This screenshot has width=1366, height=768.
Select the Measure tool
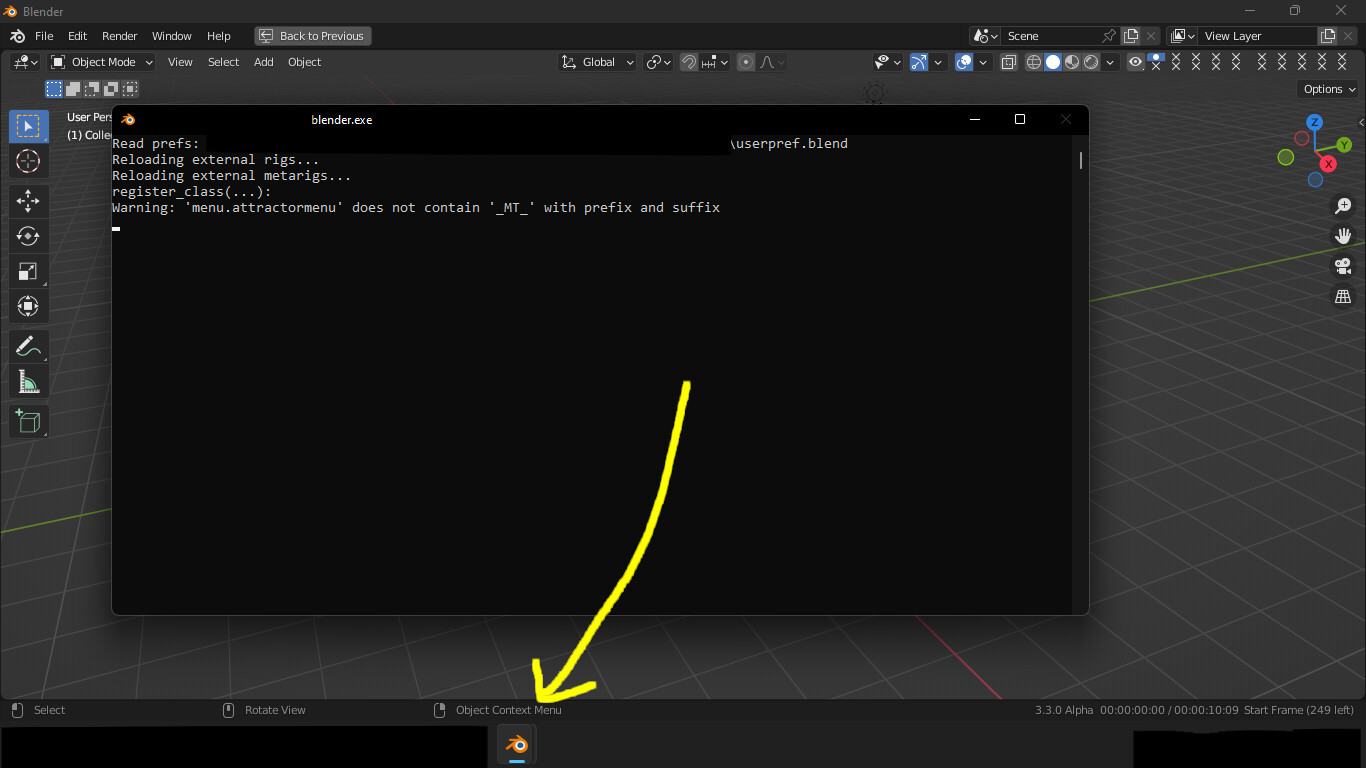(28, 381)
